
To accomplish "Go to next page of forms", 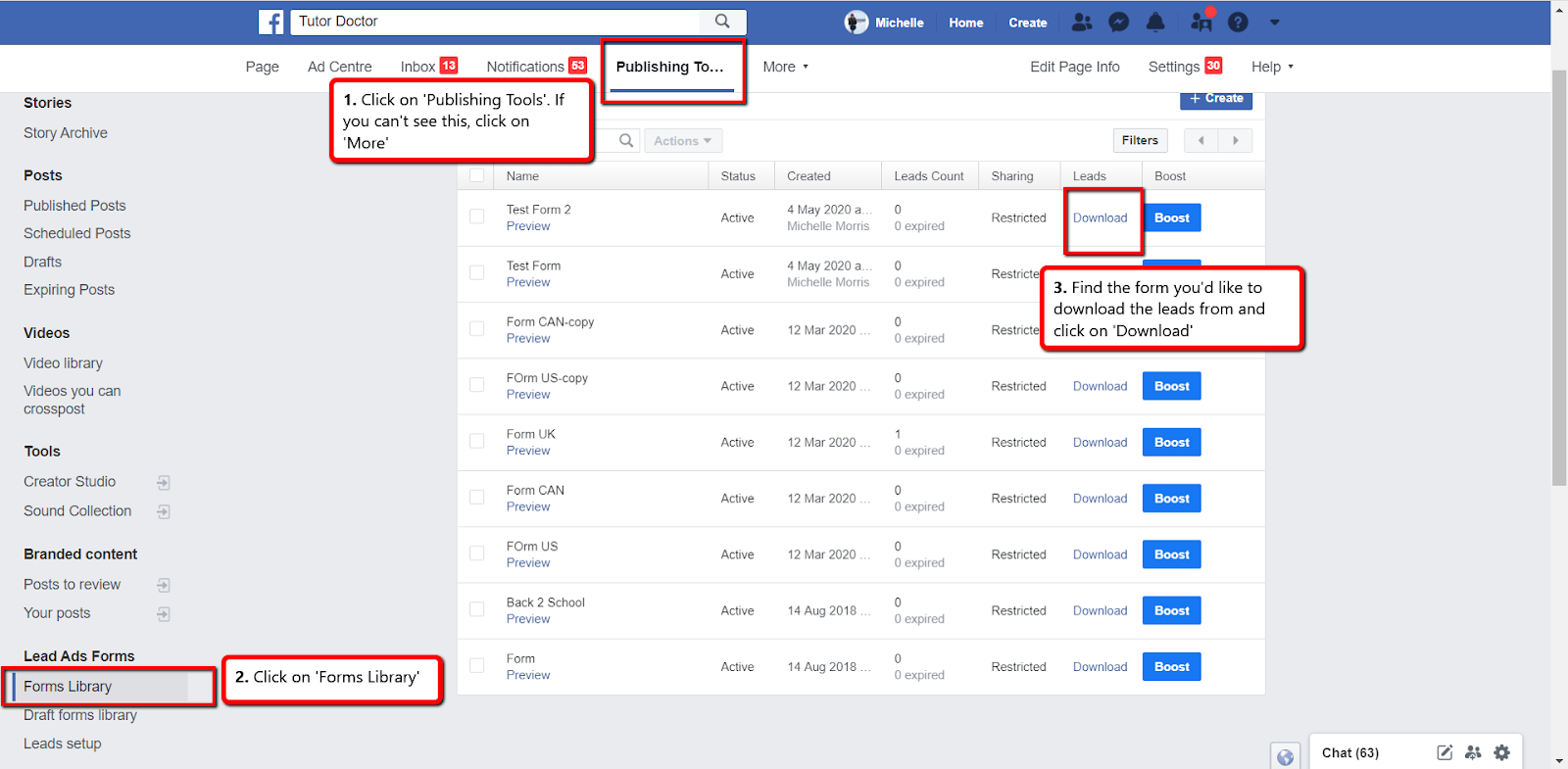I will click(1235, 140).
